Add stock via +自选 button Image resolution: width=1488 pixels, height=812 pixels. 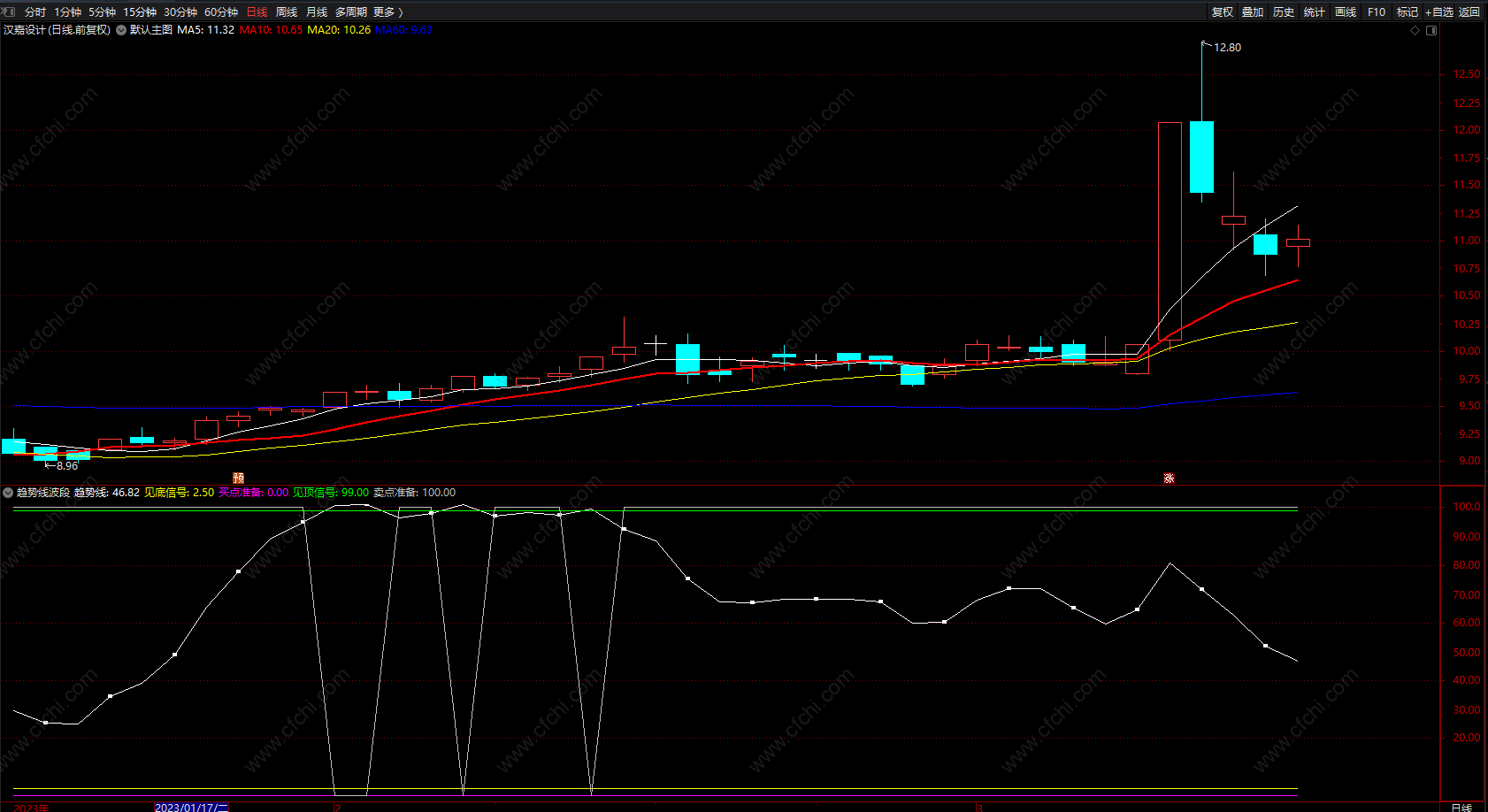click(x=1439, y=12)
